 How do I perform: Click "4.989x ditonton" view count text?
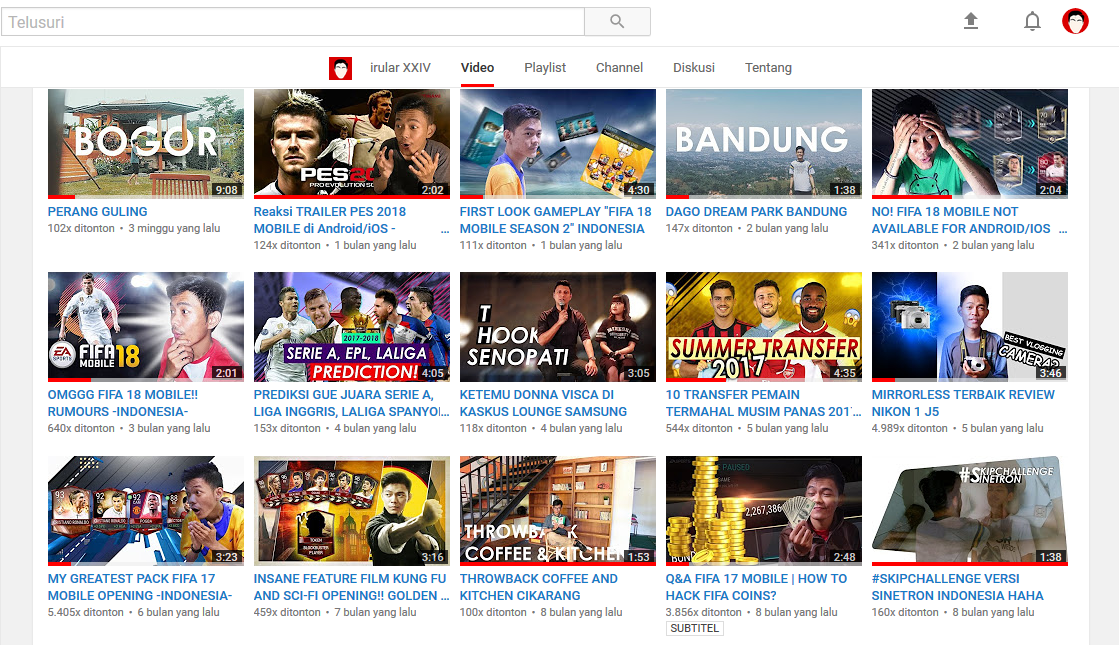[909, 428]
